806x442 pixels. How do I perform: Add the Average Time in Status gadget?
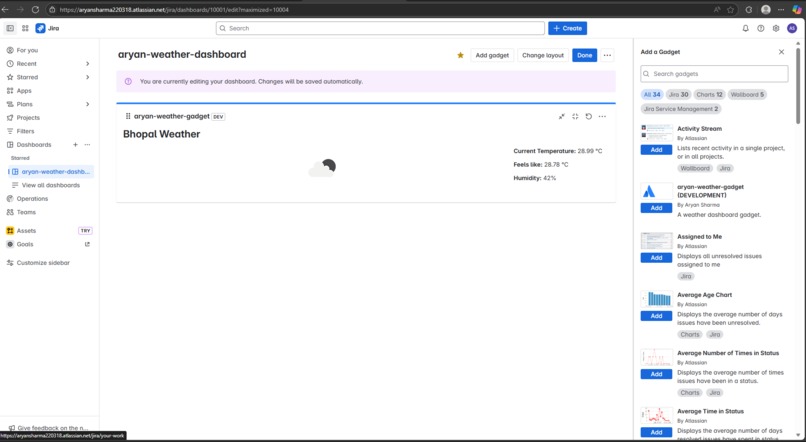click(x=656, y=432)
